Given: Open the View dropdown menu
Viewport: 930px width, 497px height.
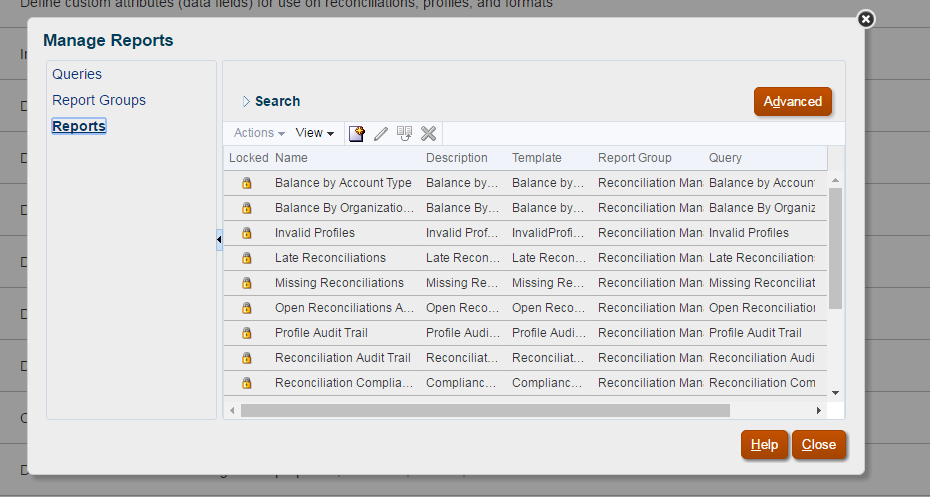Looking at the screenshot, I should tap(314, 133).
